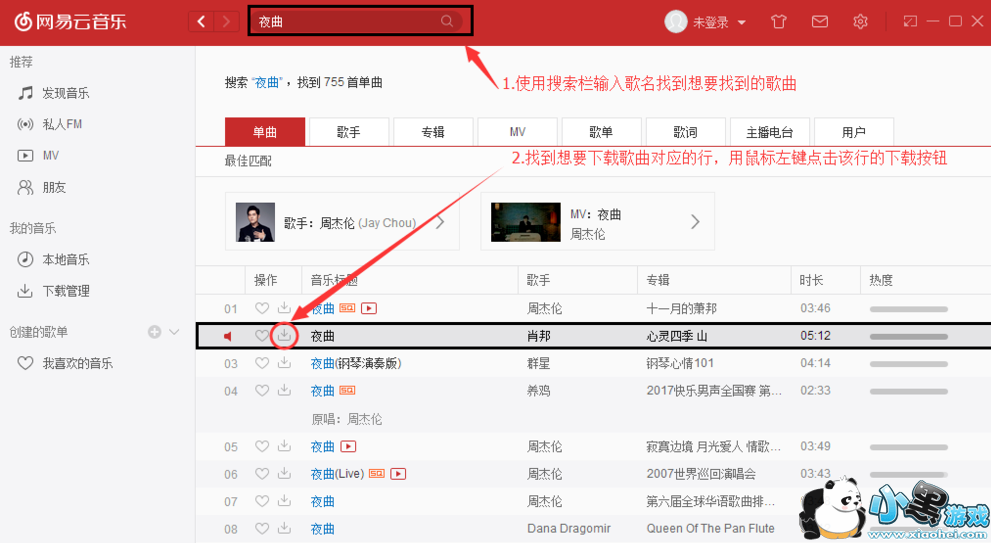Add a new playlist with plus icon
This screenshot has width=991, height=543.
click(x=154, y=332)
